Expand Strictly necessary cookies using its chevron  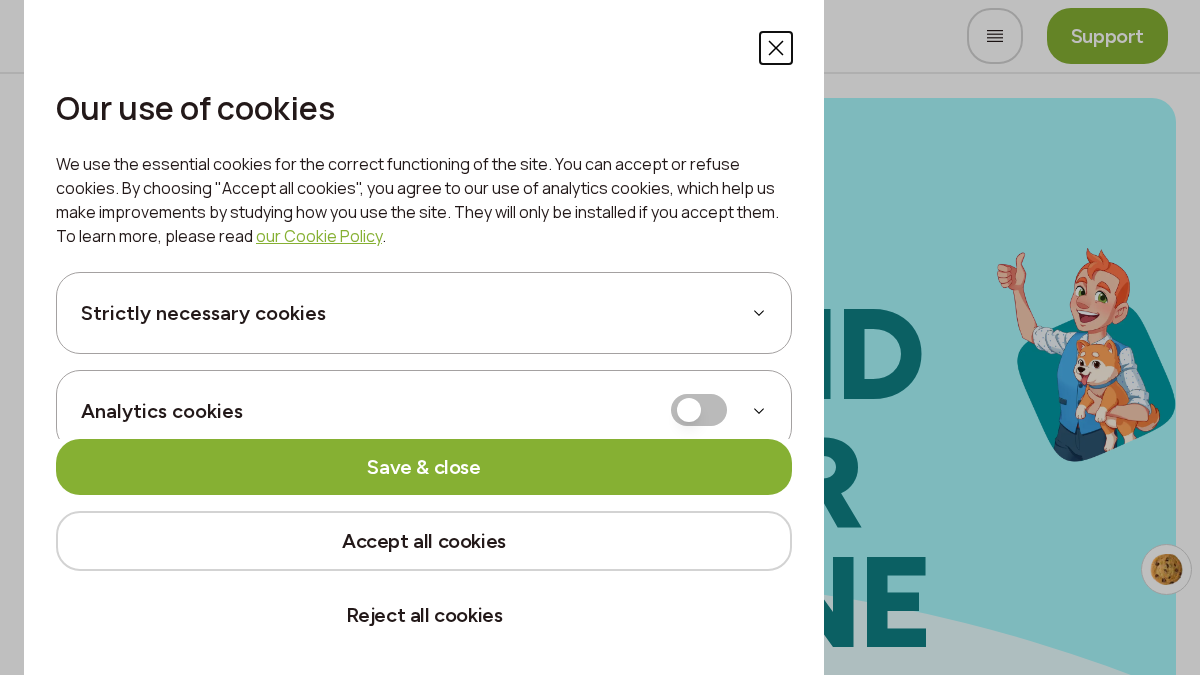click(759, 313)
